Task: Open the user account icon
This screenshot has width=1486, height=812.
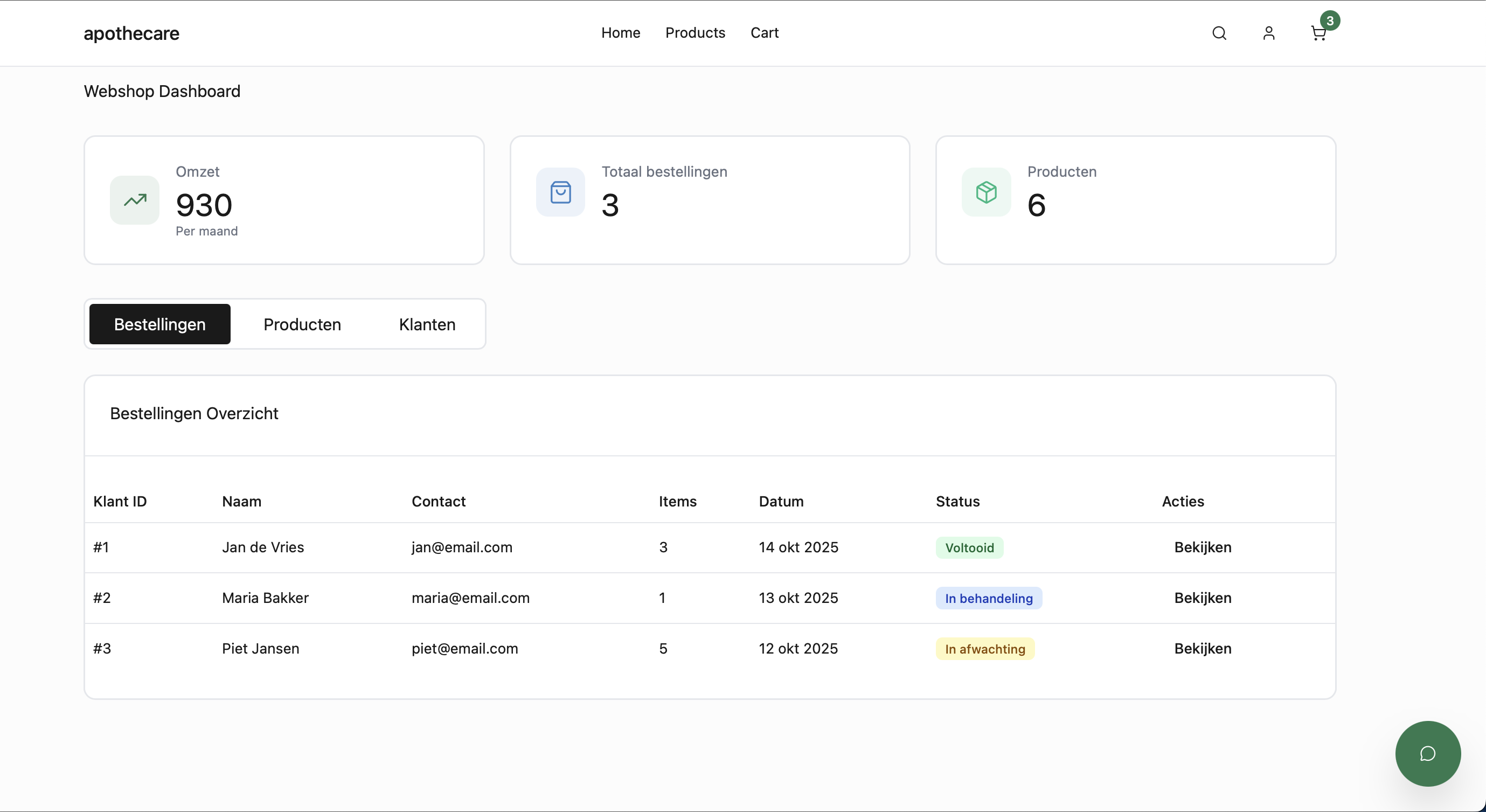Action: tap(1268, 33)
